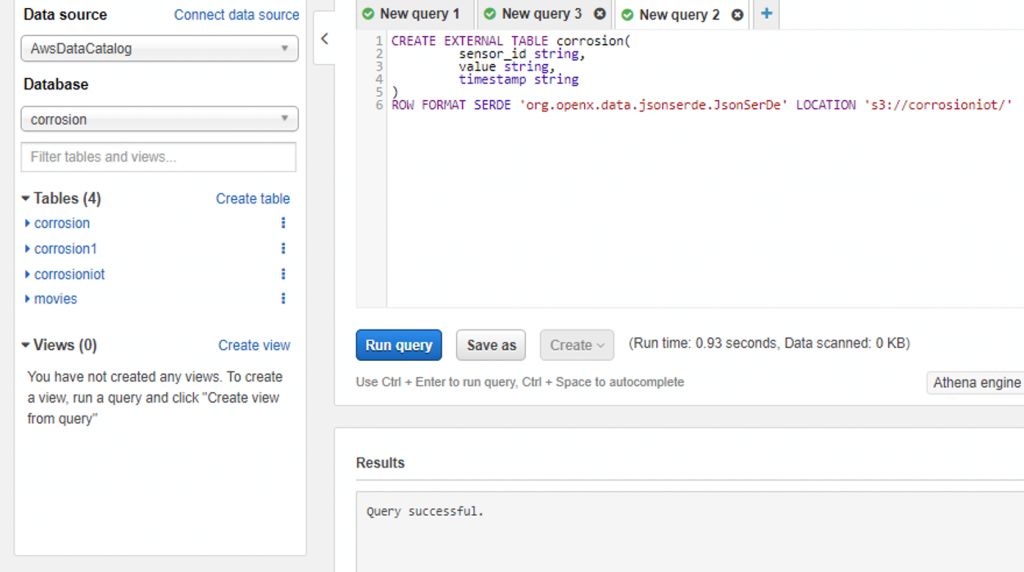Image resolution: width=1024 pixels, height=572 pixels.
Task: Click the Run time 0.93 seconds text
Action: [x=769, y=343]
